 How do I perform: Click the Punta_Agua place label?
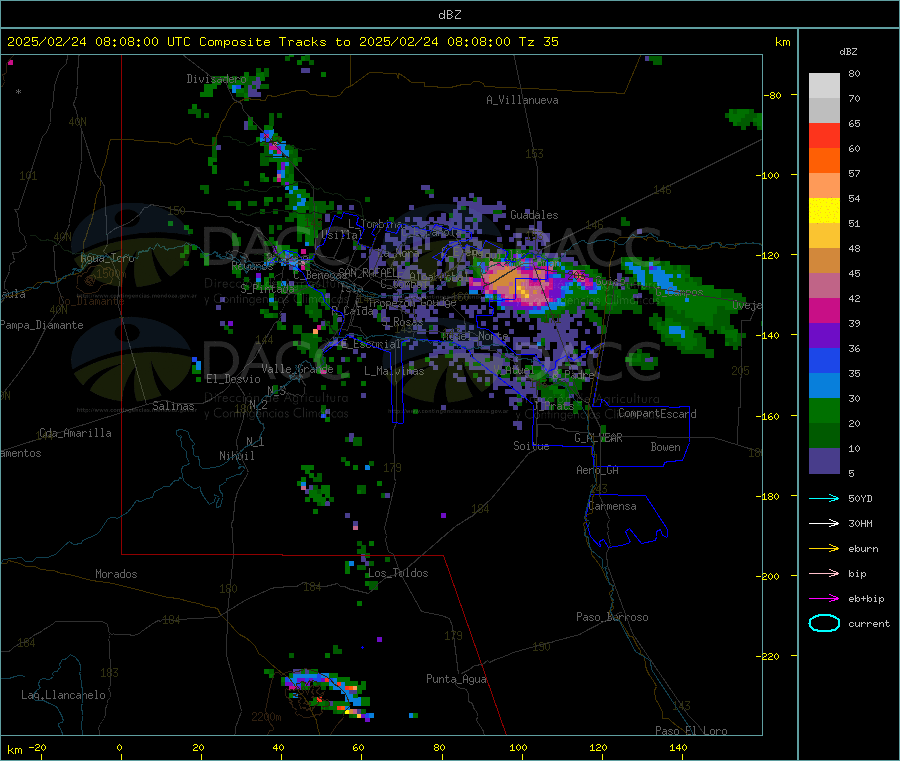tap(456, 679)
